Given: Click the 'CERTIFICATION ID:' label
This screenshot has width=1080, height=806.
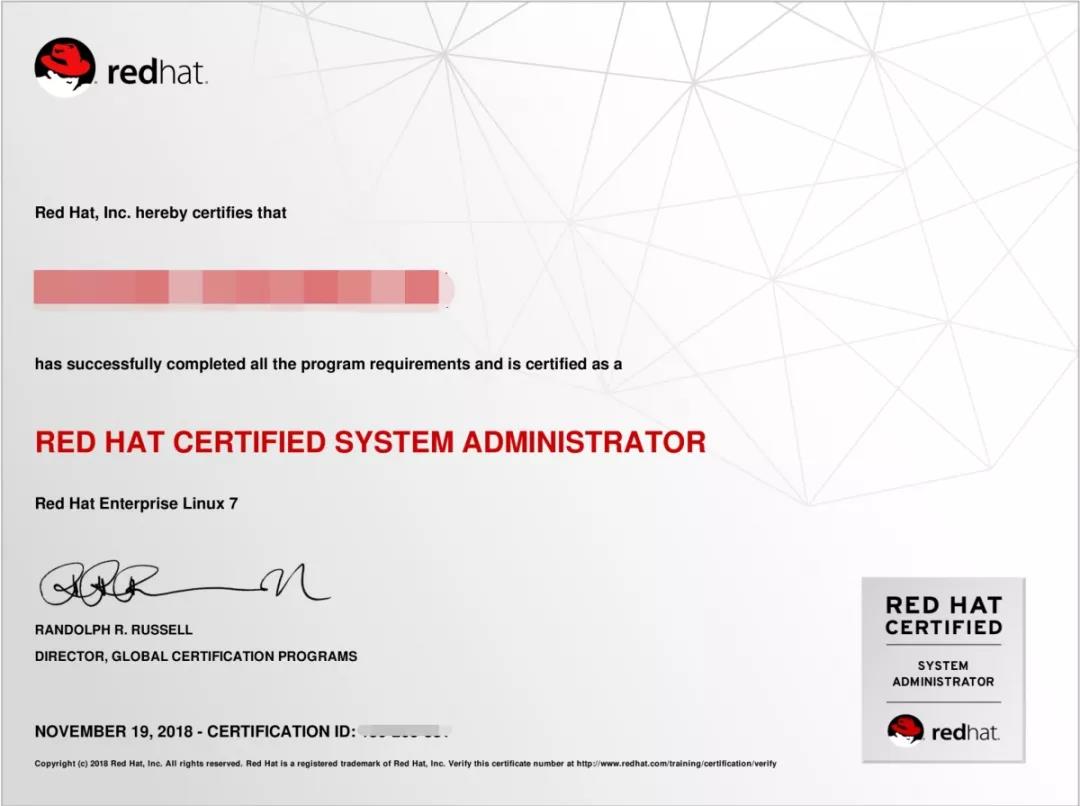Looking at the screenshot, I should [x=281, y=732].
